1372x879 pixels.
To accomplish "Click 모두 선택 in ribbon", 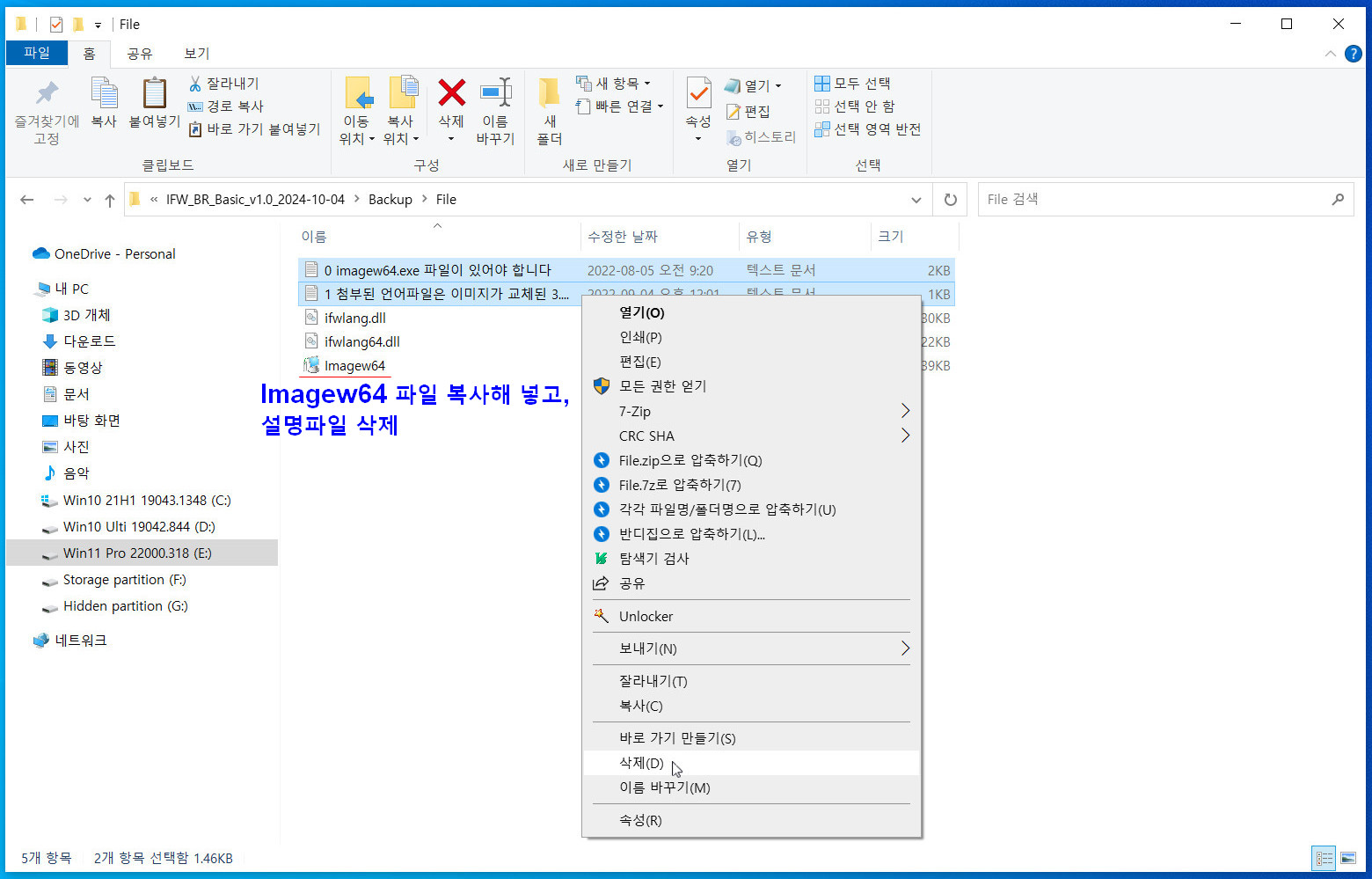I will coord(852,84).
